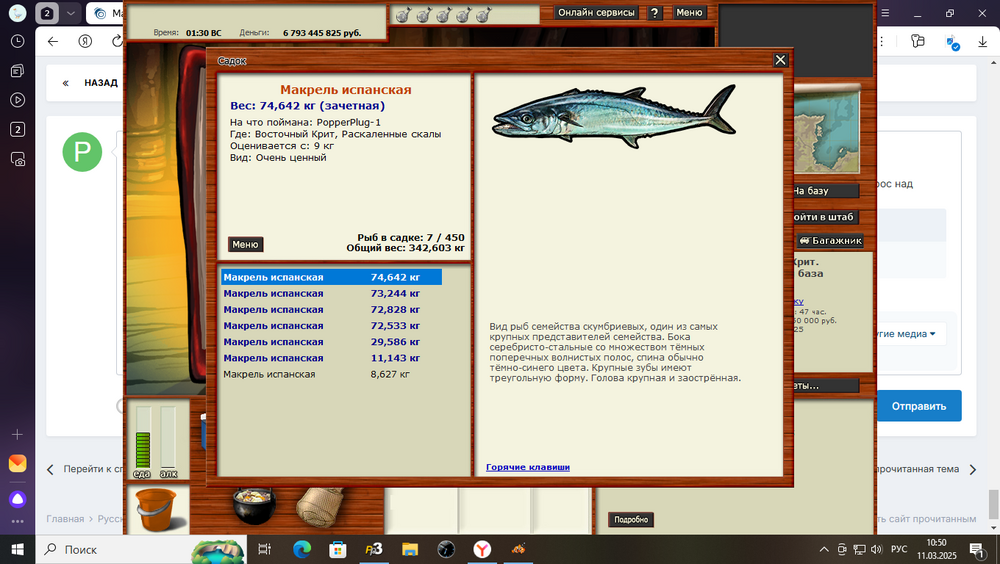1000x564 pixels.
Task: Expand the browser tab group chevron
Action: pos(71,14)
